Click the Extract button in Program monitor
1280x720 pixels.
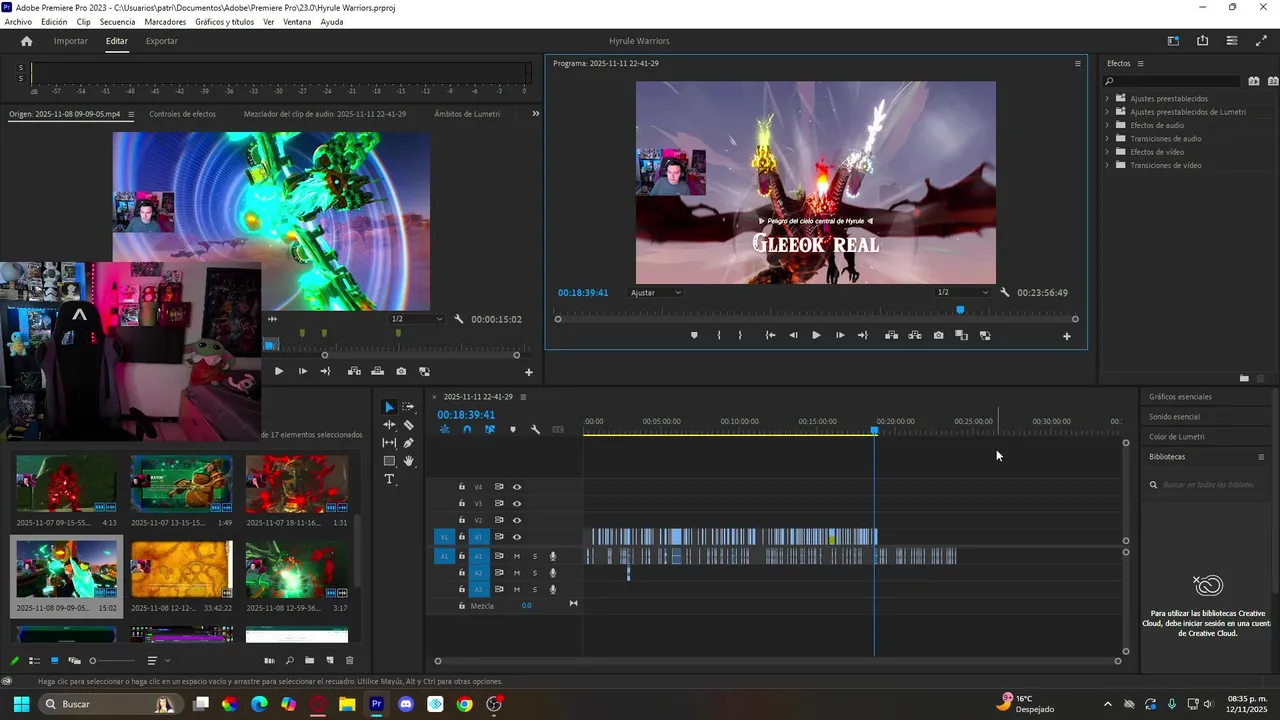(915, 336)
